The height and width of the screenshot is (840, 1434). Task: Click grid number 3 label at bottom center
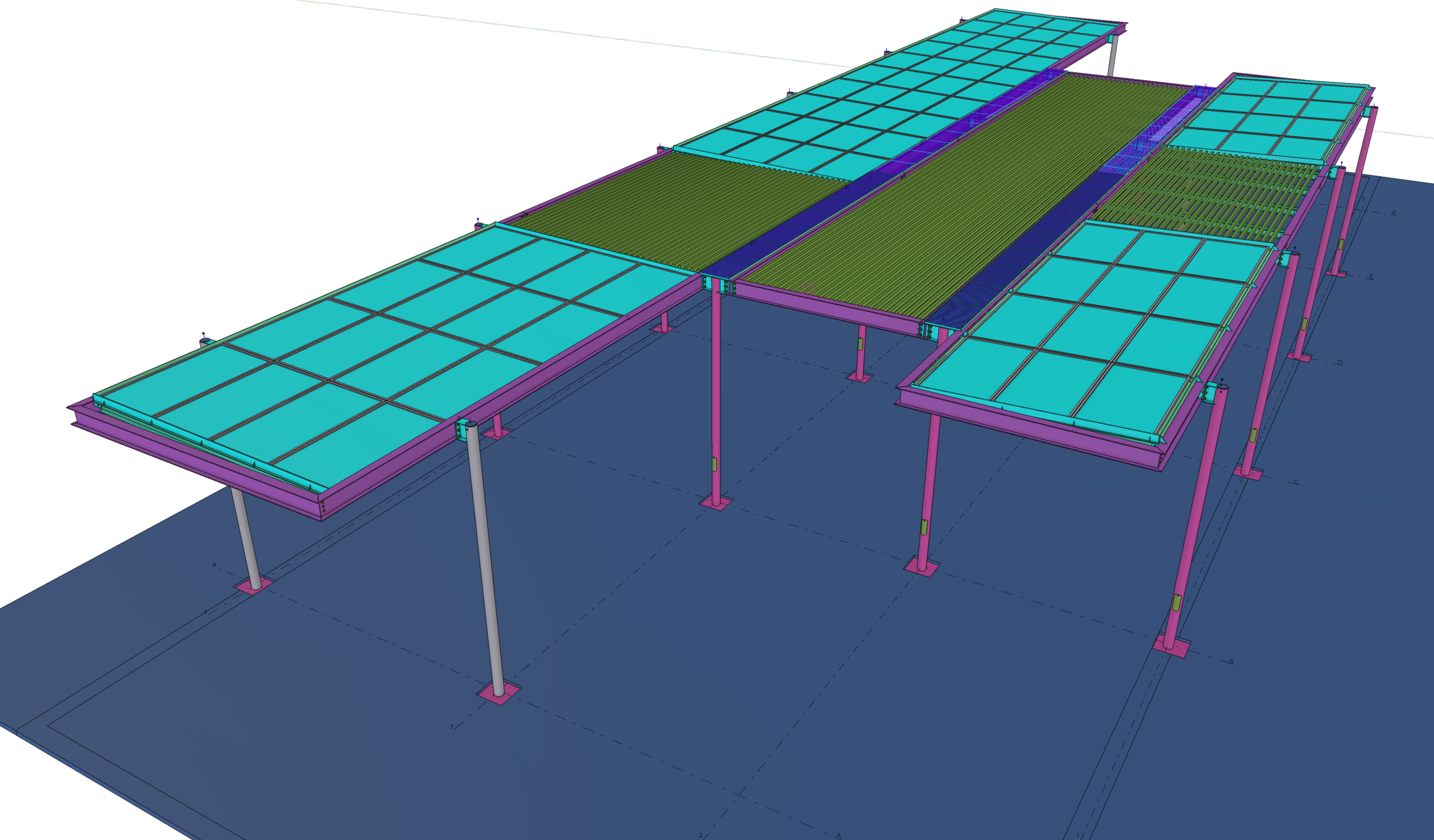451,727
